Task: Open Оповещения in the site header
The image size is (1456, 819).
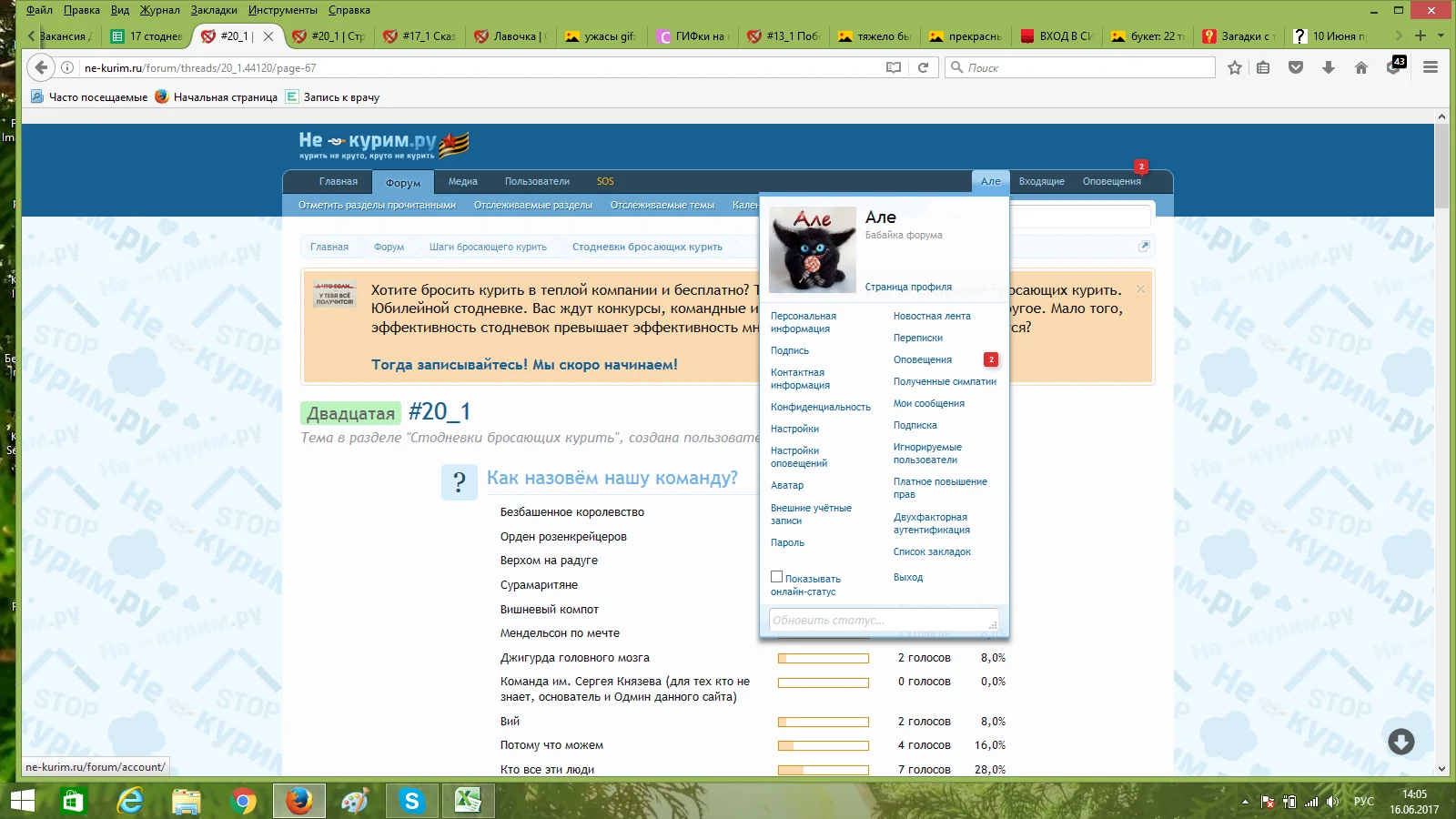Action: click(1112, 181)
